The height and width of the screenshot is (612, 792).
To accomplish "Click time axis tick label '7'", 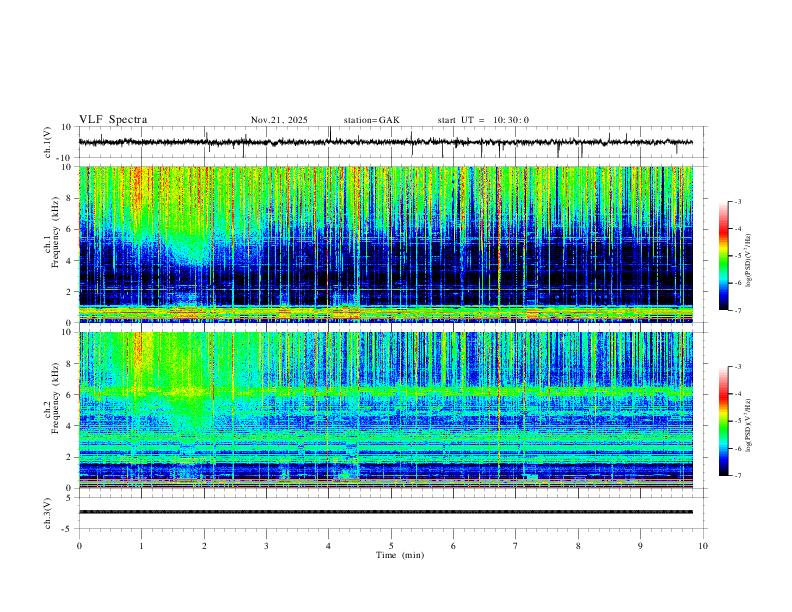I will (516, 546).
